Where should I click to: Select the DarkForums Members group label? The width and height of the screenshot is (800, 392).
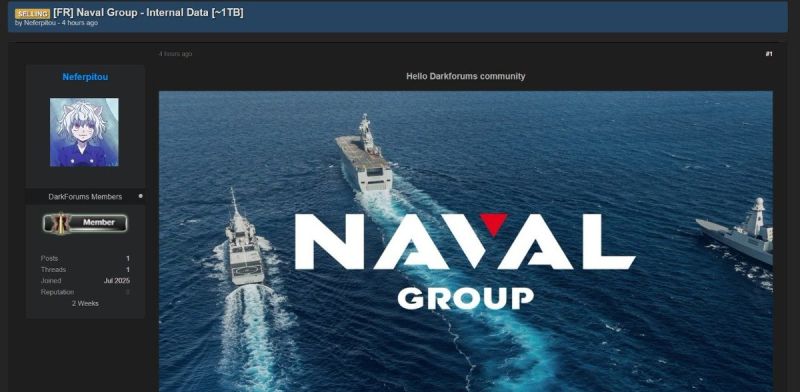tap(85, 197)
